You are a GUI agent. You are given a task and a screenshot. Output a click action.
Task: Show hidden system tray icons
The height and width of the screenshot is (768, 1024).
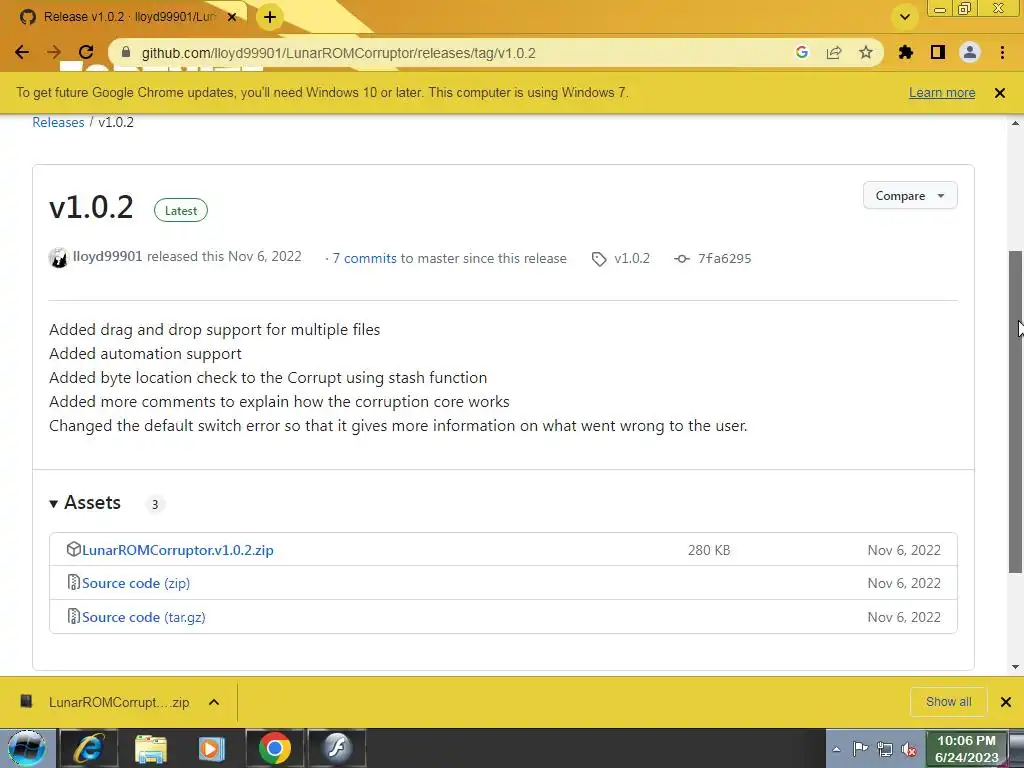pyautogui.click(x=837, y=750)
